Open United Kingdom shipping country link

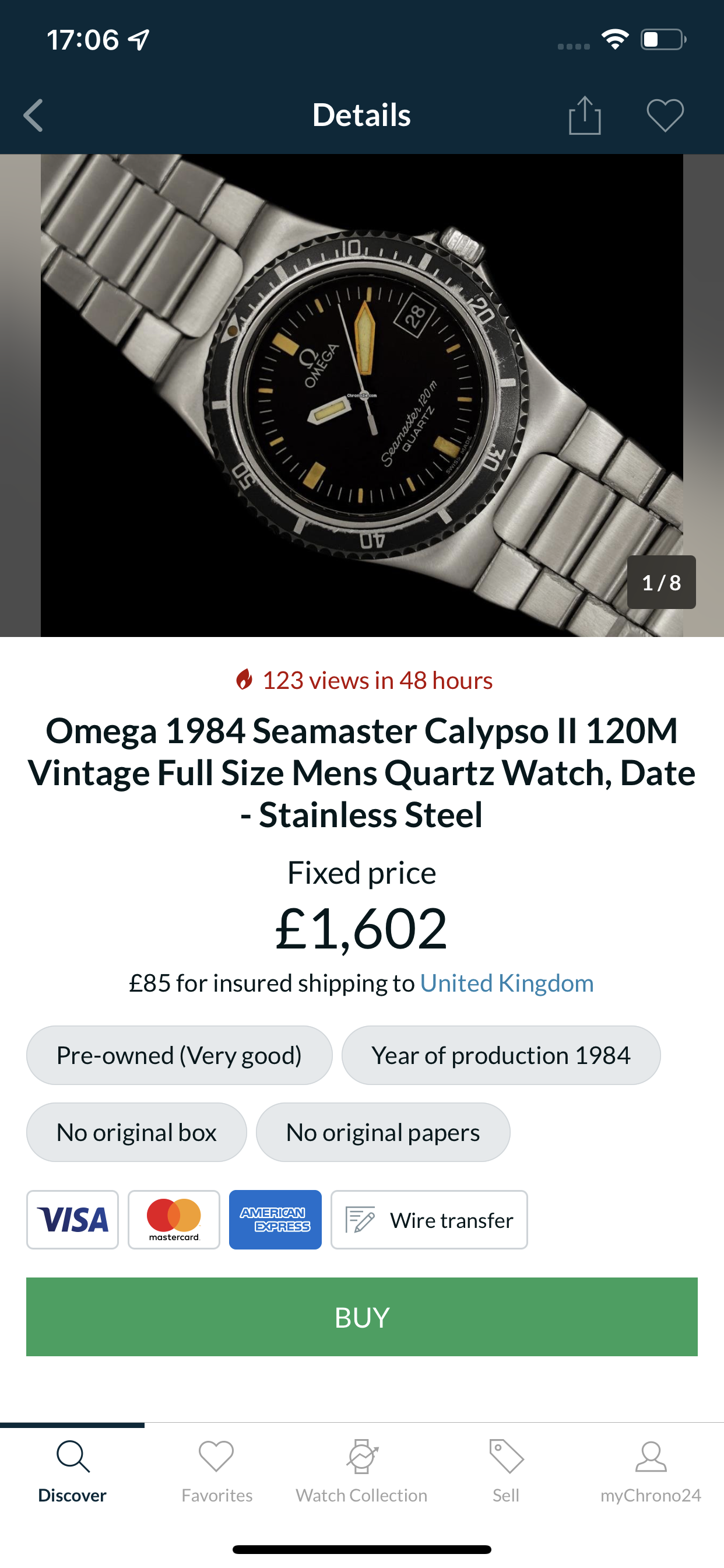506,983
